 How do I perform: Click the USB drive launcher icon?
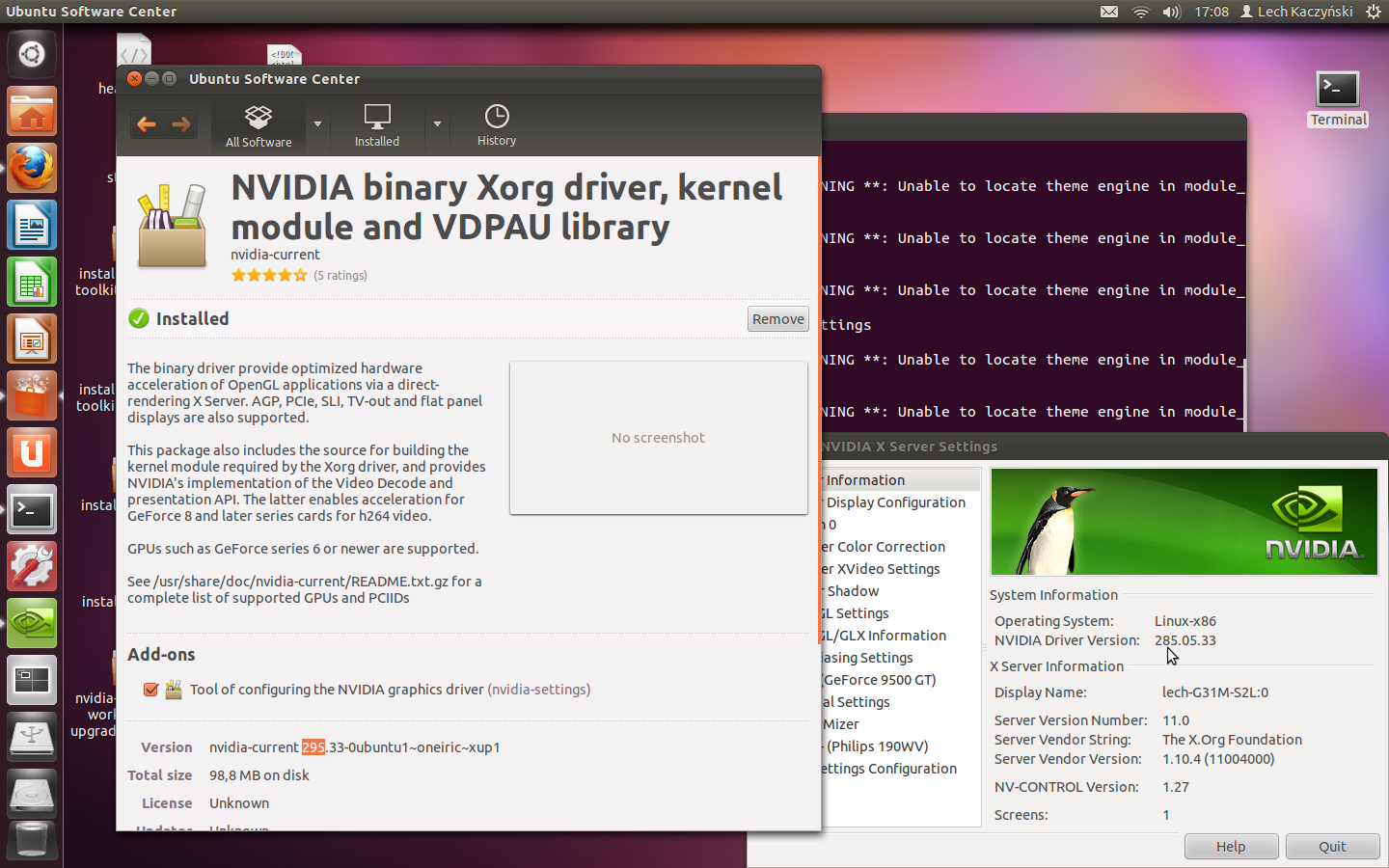point(32,737)
